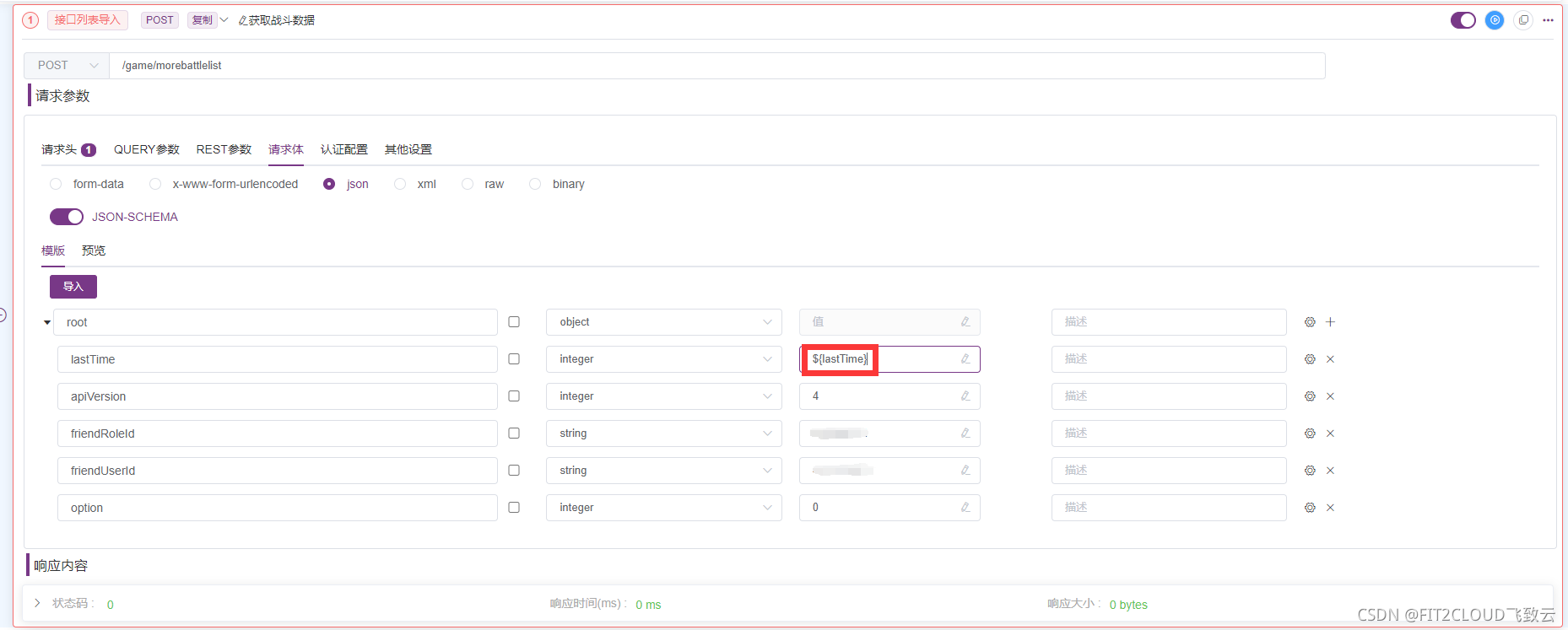The width and height of the screenshot is (1568, 630).
Task: Delete the apiVersion row
Action: click(1330, 396)
